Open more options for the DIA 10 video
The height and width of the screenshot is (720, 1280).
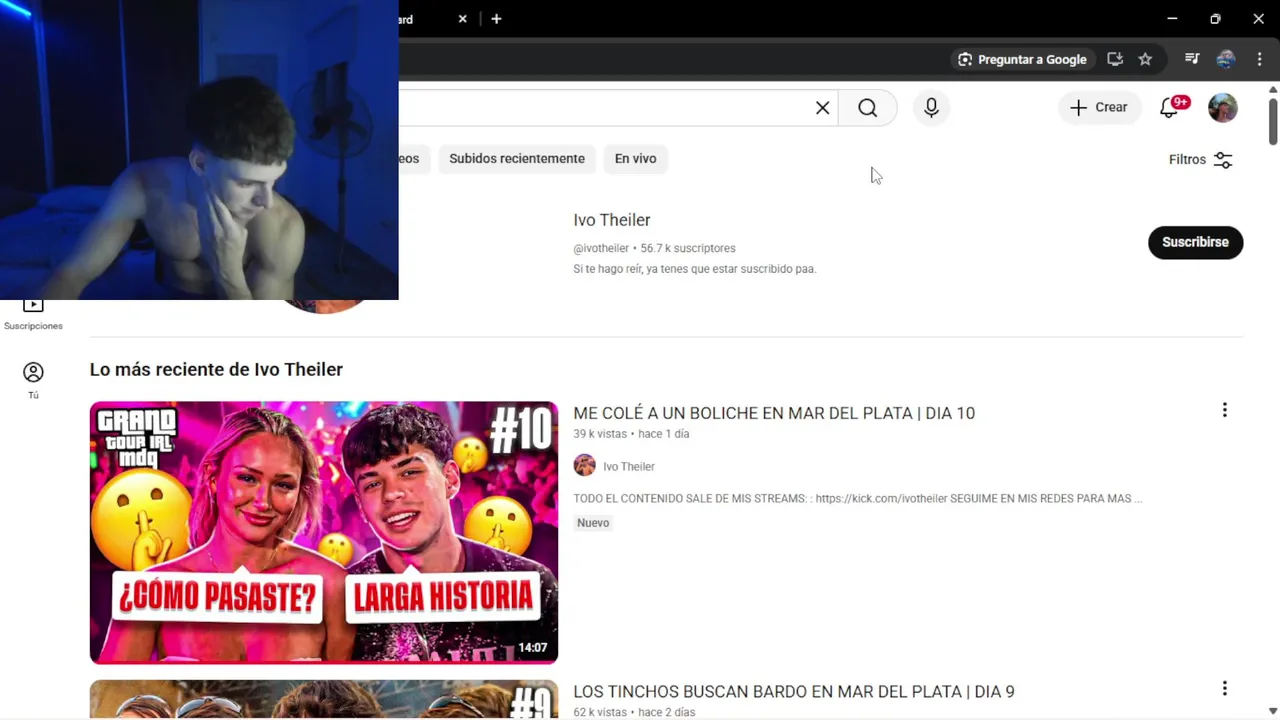(1224, 410)
